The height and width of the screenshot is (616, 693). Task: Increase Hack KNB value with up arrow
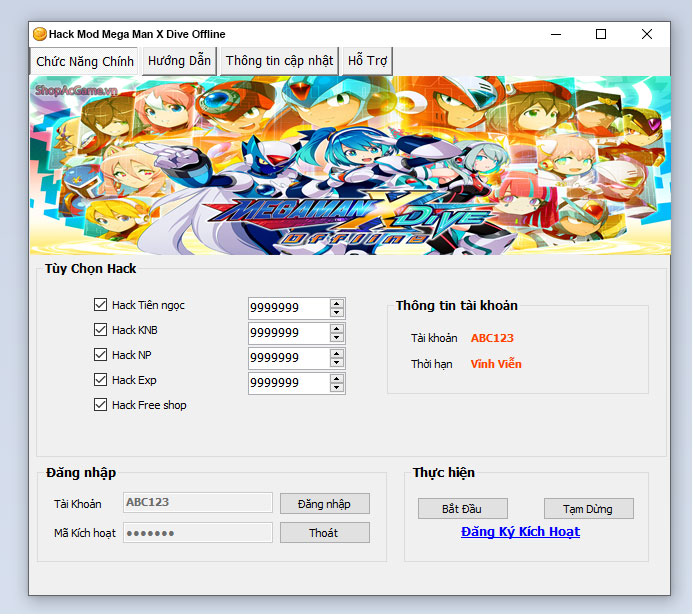tap(337, 328)
